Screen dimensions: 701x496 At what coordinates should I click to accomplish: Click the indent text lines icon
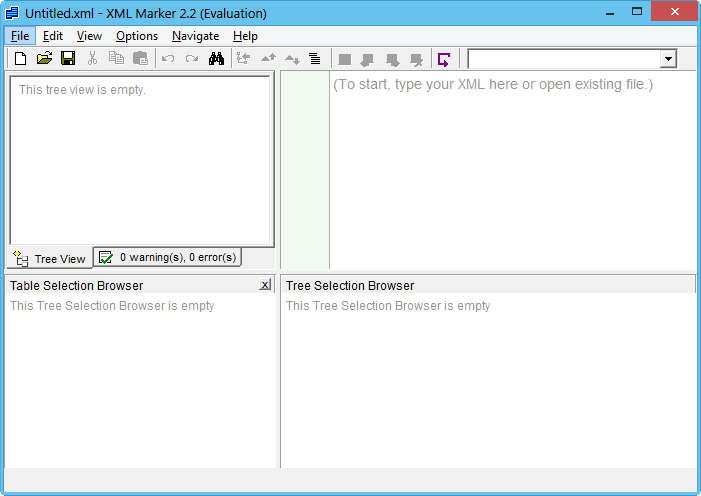315,59
